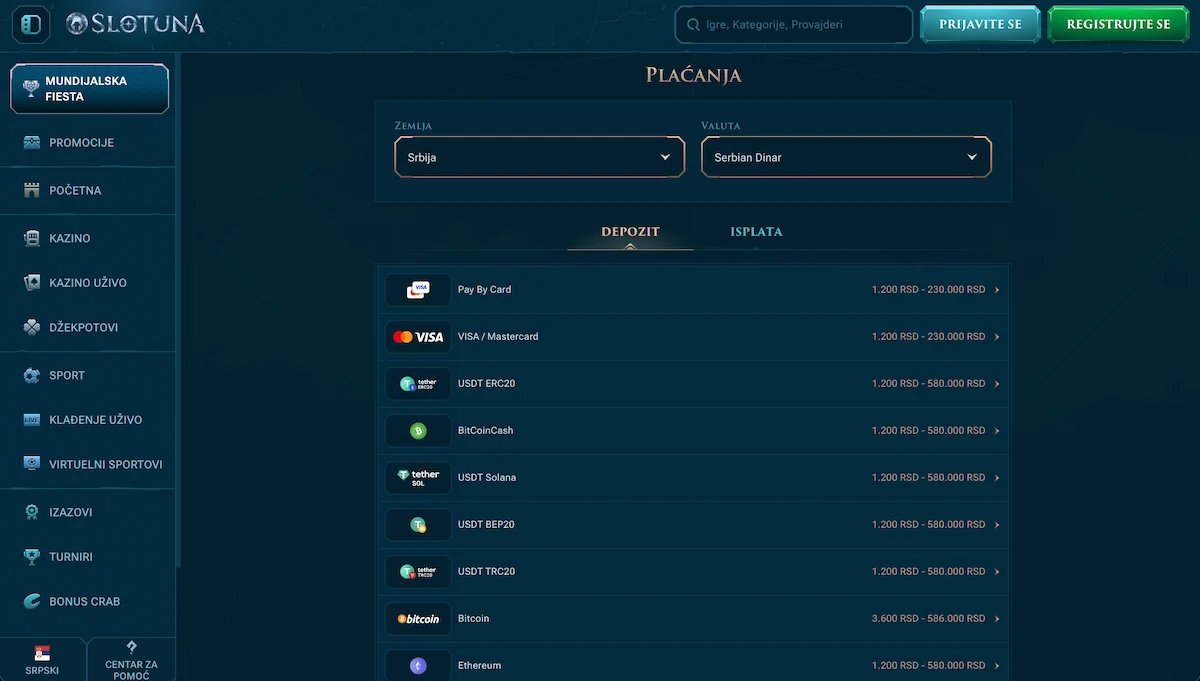This screenshot has height=681, width=1200.
Task: Click the Bitcoin logo
Action: [418, 619]
